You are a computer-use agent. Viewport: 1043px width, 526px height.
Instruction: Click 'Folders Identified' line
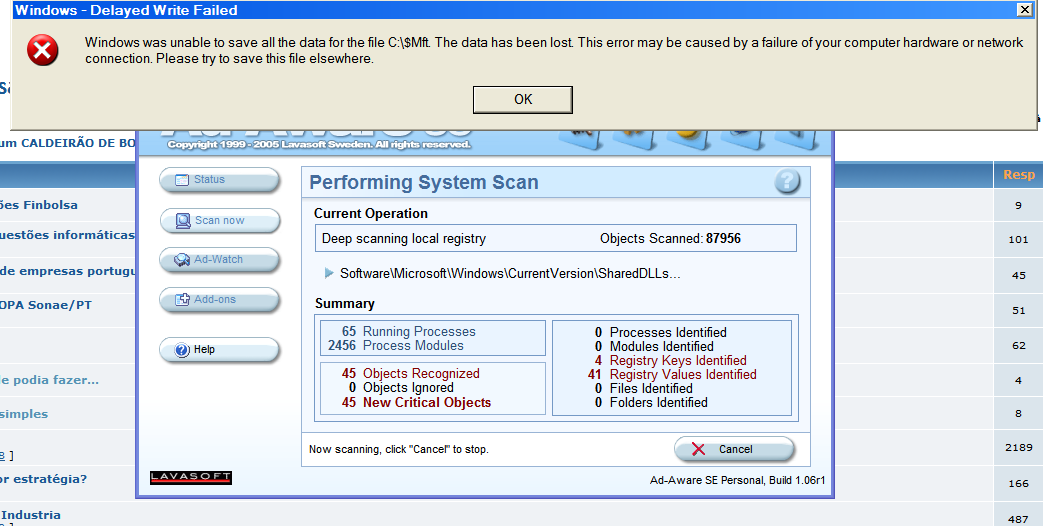coord(651,402)
